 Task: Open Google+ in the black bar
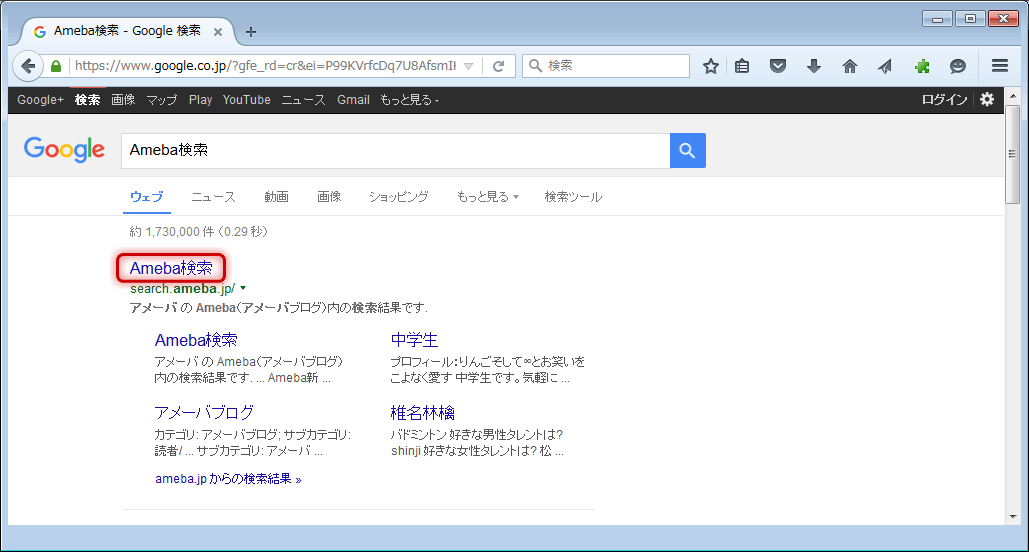coord(40,100)
